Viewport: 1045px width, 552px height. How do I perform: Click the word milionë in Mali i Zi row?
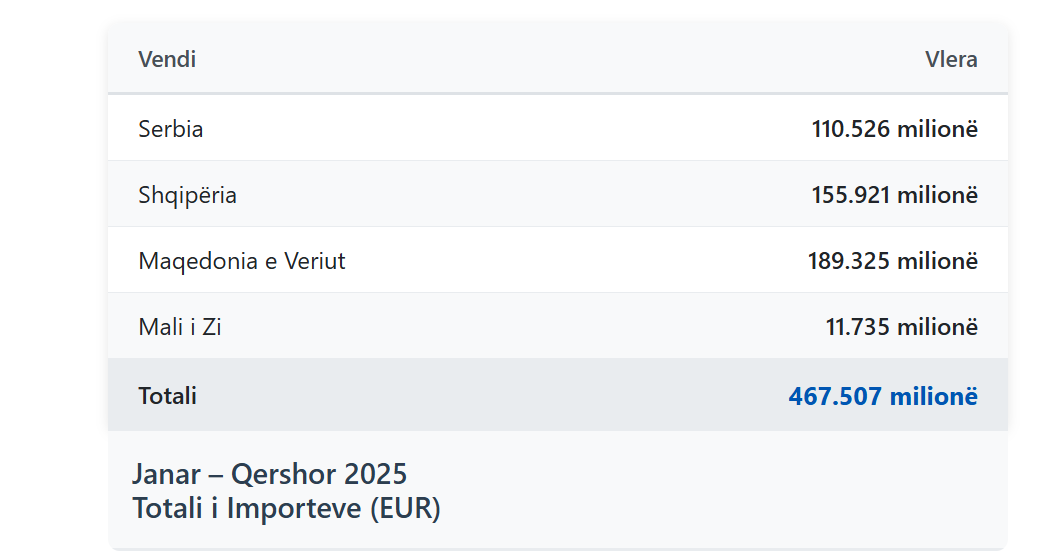(x=938, y=327)
